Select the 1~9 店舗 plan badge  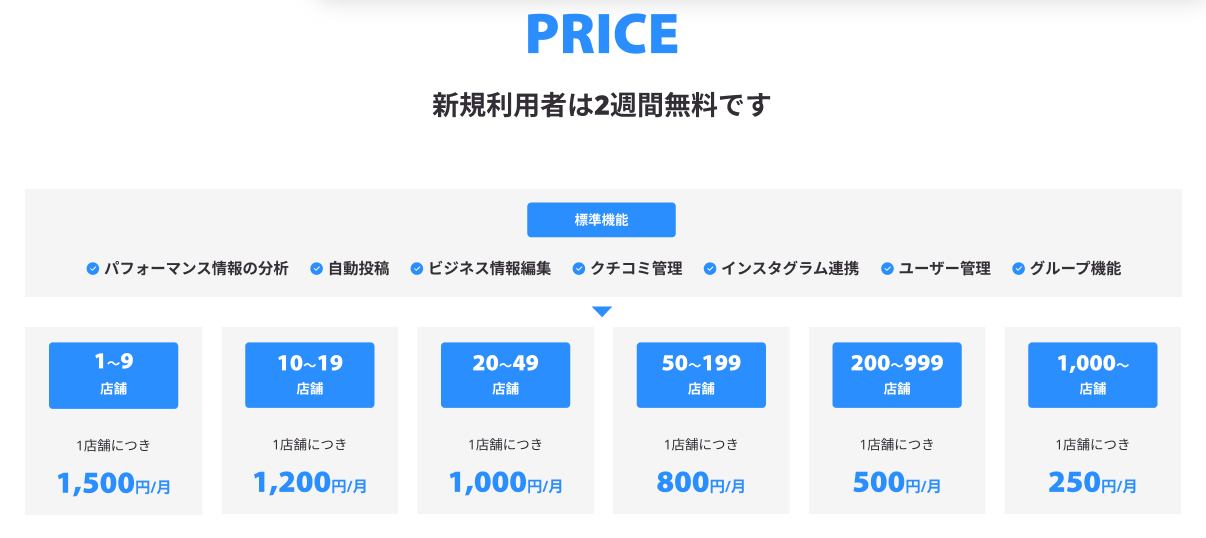click(x=113, y=375)
